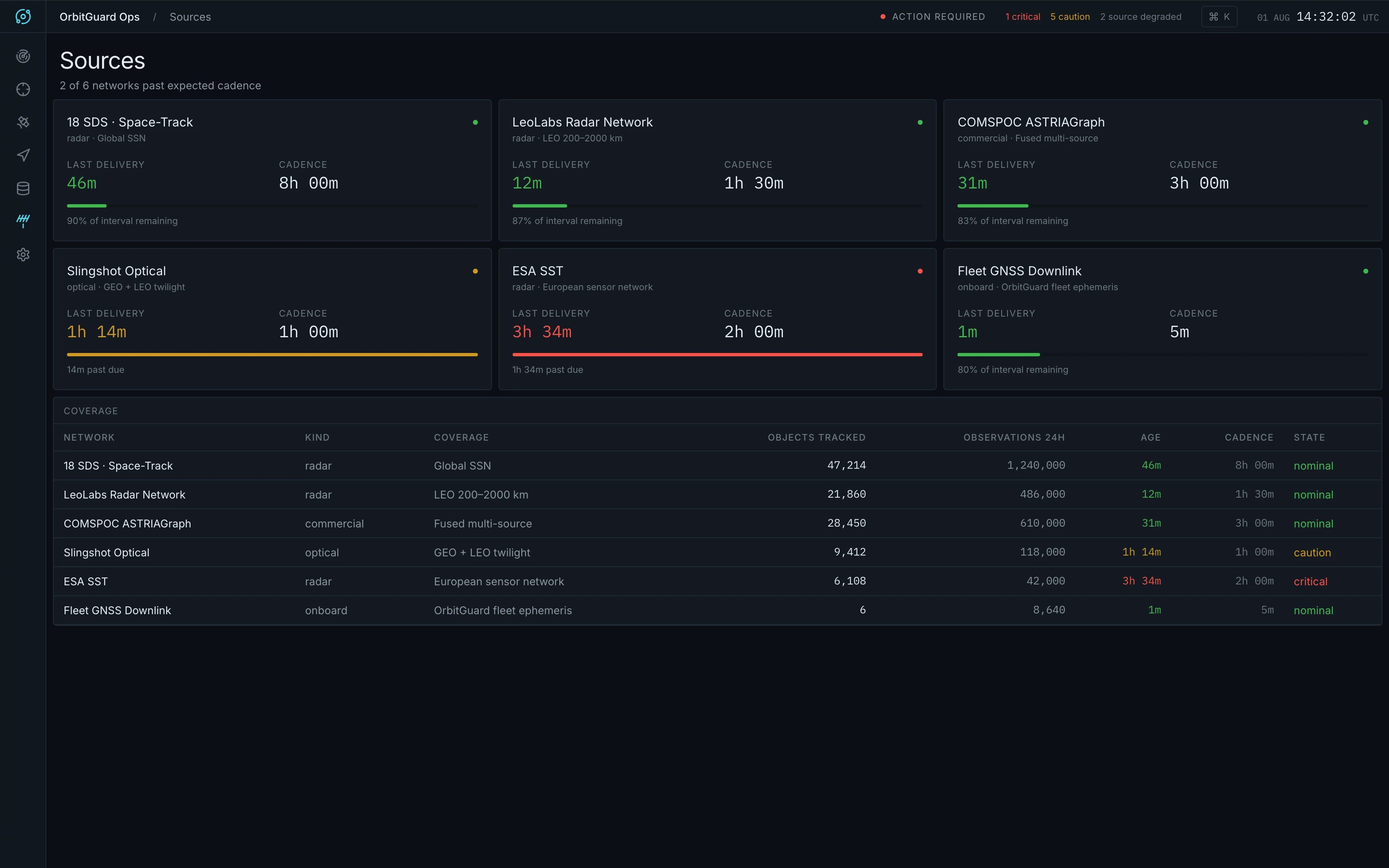This screenshot has height=868, width=1389.
Task: Click the 1h 14m age cell in table
Action: click(1142, 552)
